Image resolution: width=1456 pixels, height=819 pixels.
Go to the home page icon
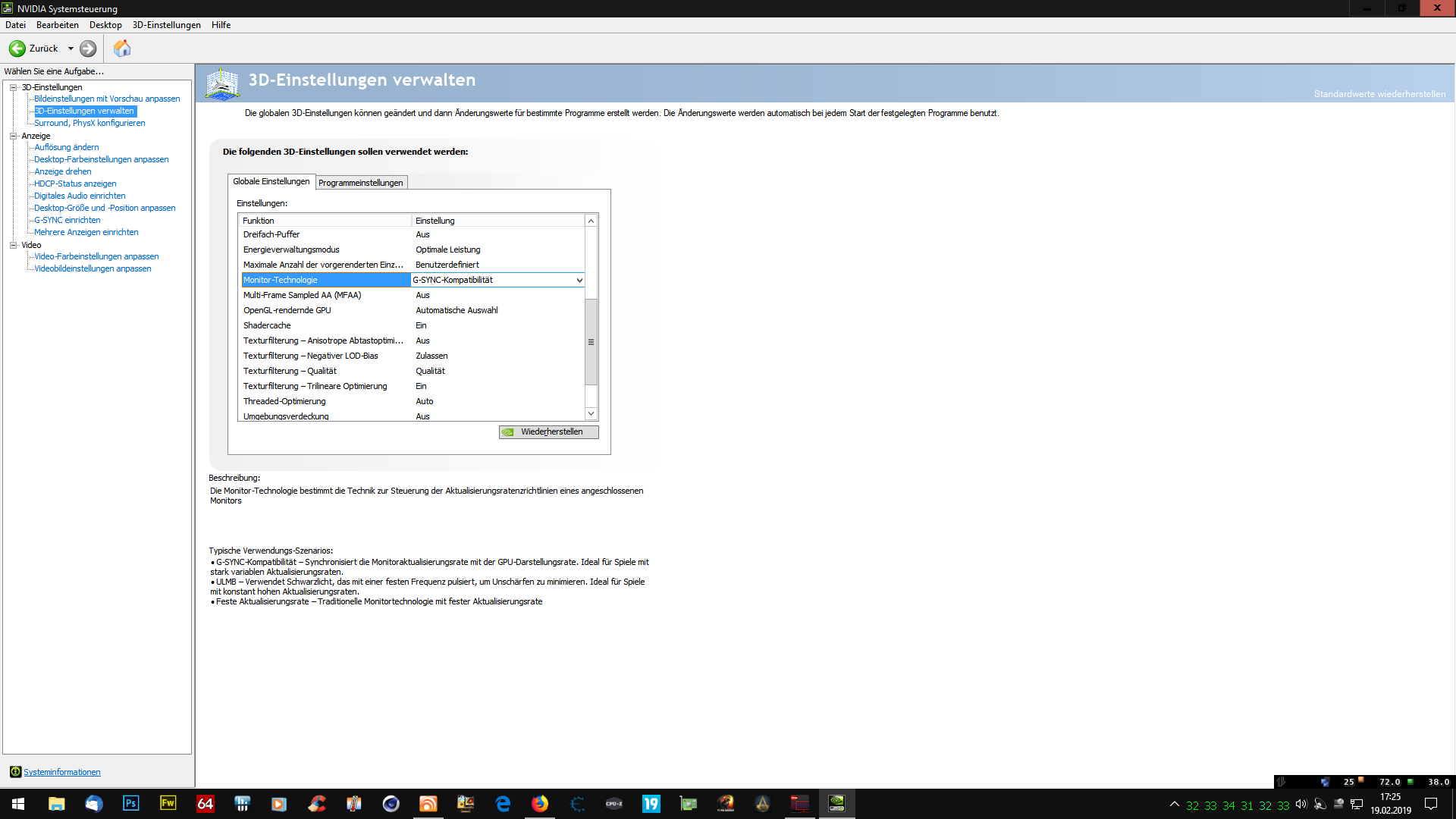click(122, 49)
